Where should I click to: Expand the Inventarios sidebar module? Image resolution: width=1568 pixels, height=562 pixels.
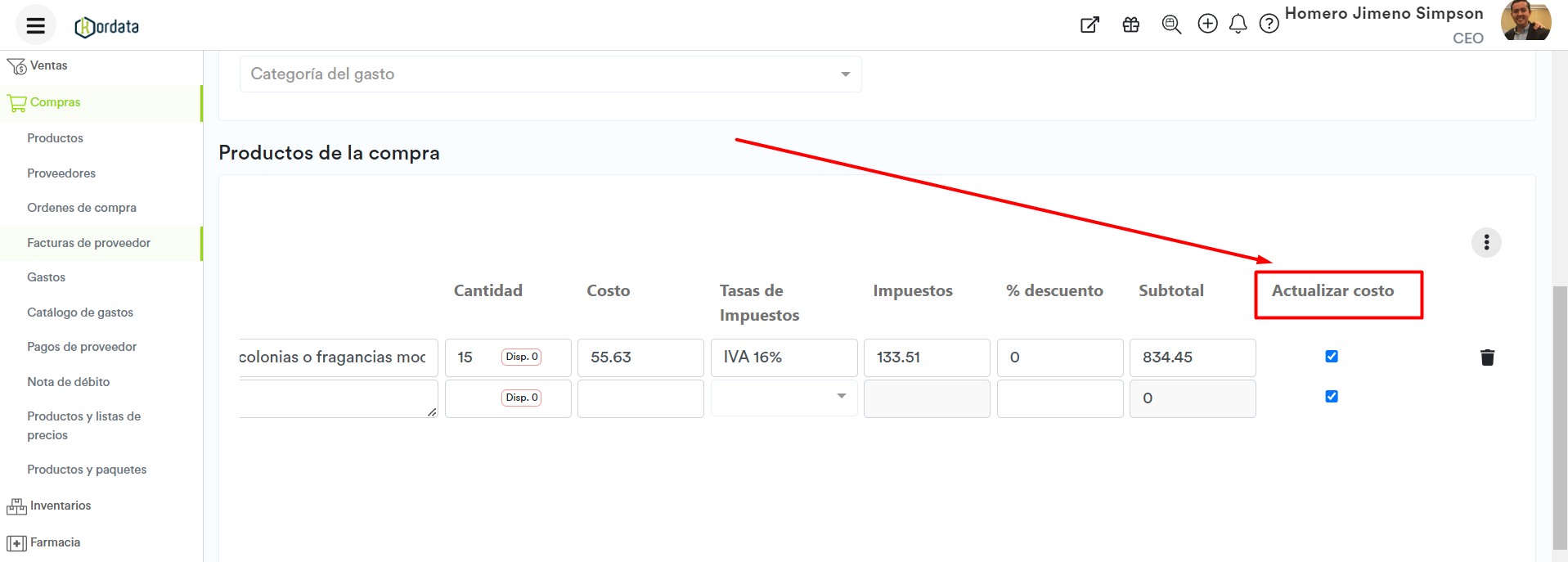point(61,506)
